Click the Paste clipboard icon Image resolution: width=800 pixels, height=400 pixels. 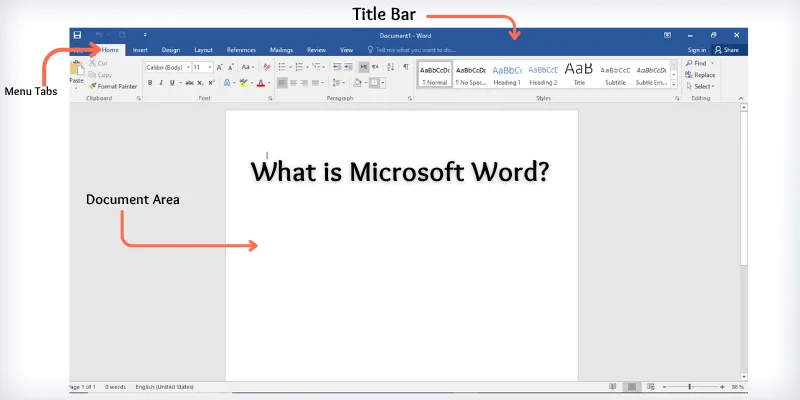(x=77, y=68)
